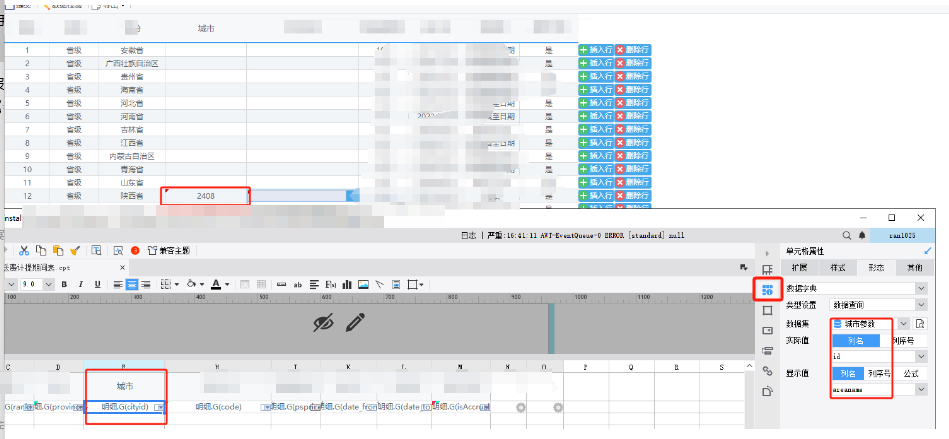Click the blue pin icon of the cell attributes panel
The height and width of the screenshot is (439, 949).
(x=928, y=251)
